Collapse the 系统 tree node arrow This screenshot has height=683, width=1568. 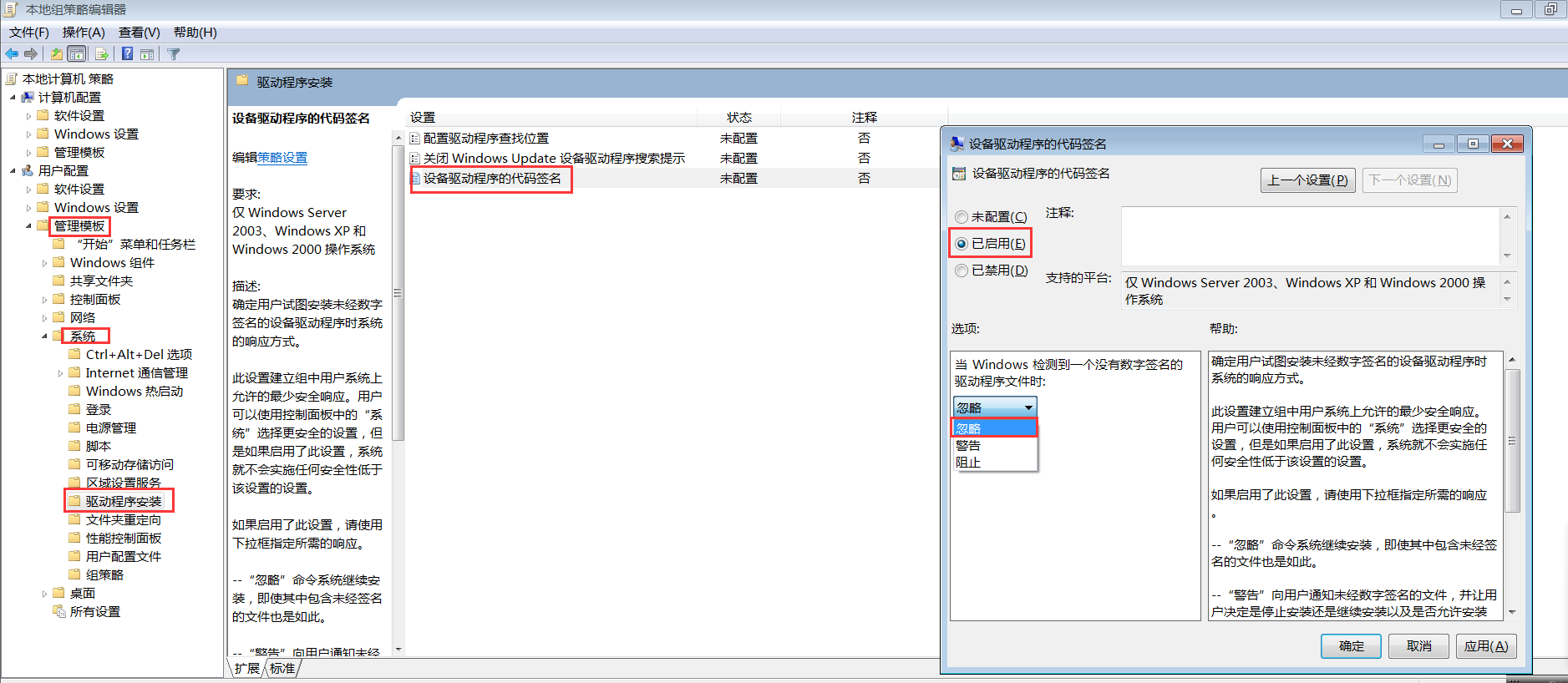pyautogui.click(x=45, y=336)
